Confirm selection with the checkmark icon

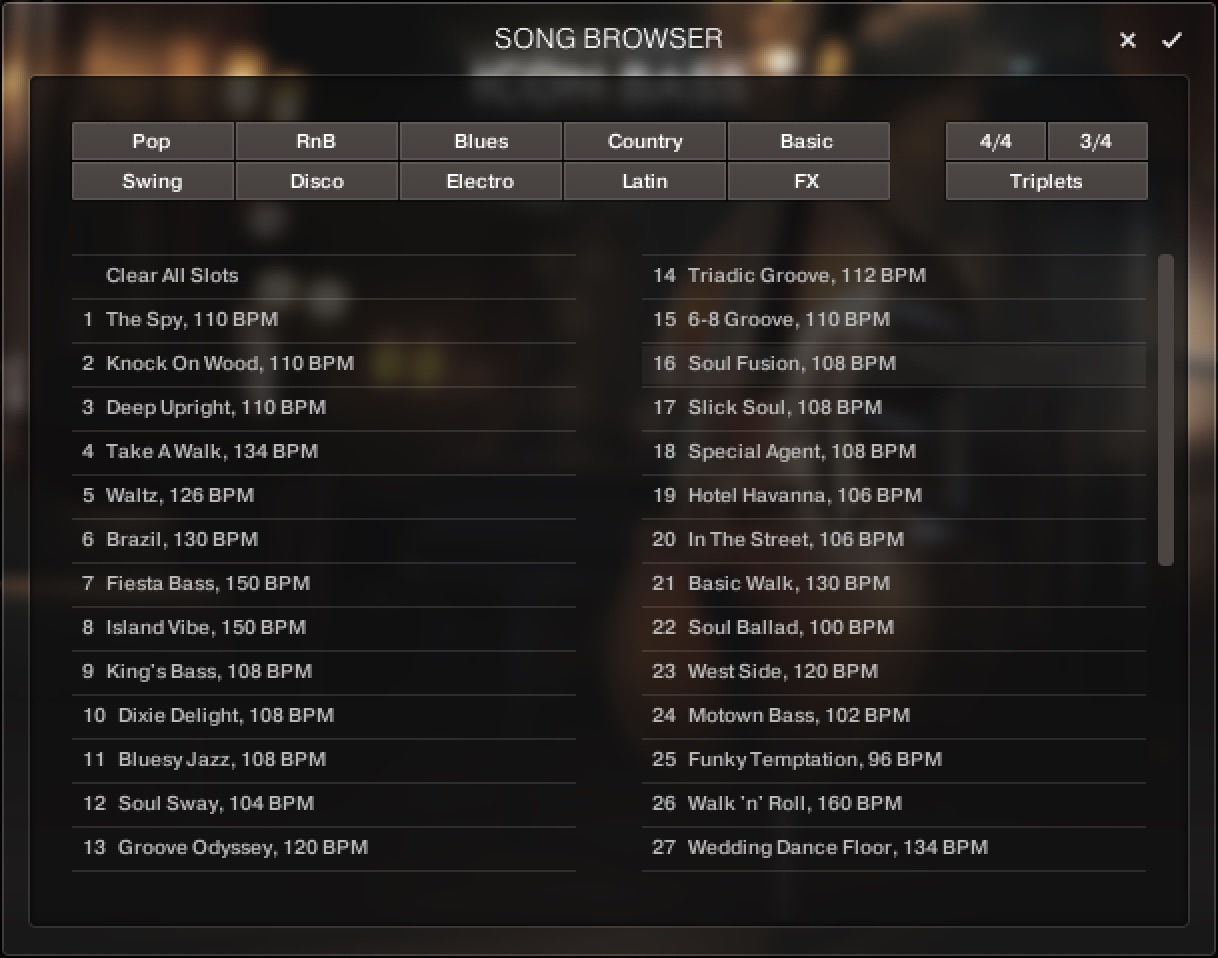tap(1172, 40)
